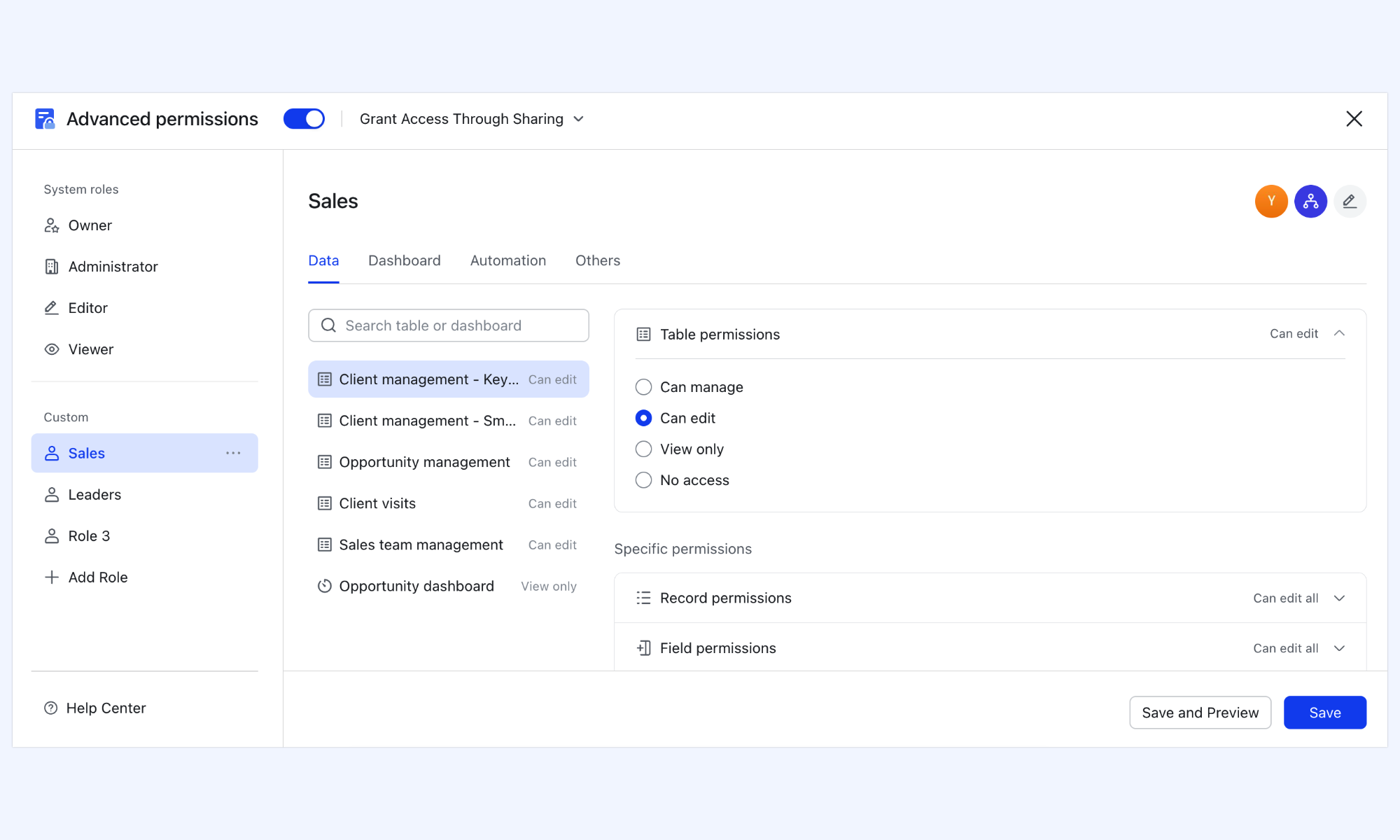Toggle the Advanced permissions switch off
The height and width of the screenshot is (840, 1400).
304,119
